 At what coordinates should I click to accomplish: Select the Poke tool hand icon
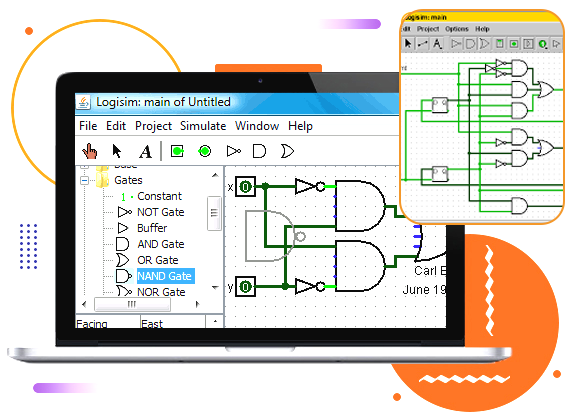coord(89,151)
